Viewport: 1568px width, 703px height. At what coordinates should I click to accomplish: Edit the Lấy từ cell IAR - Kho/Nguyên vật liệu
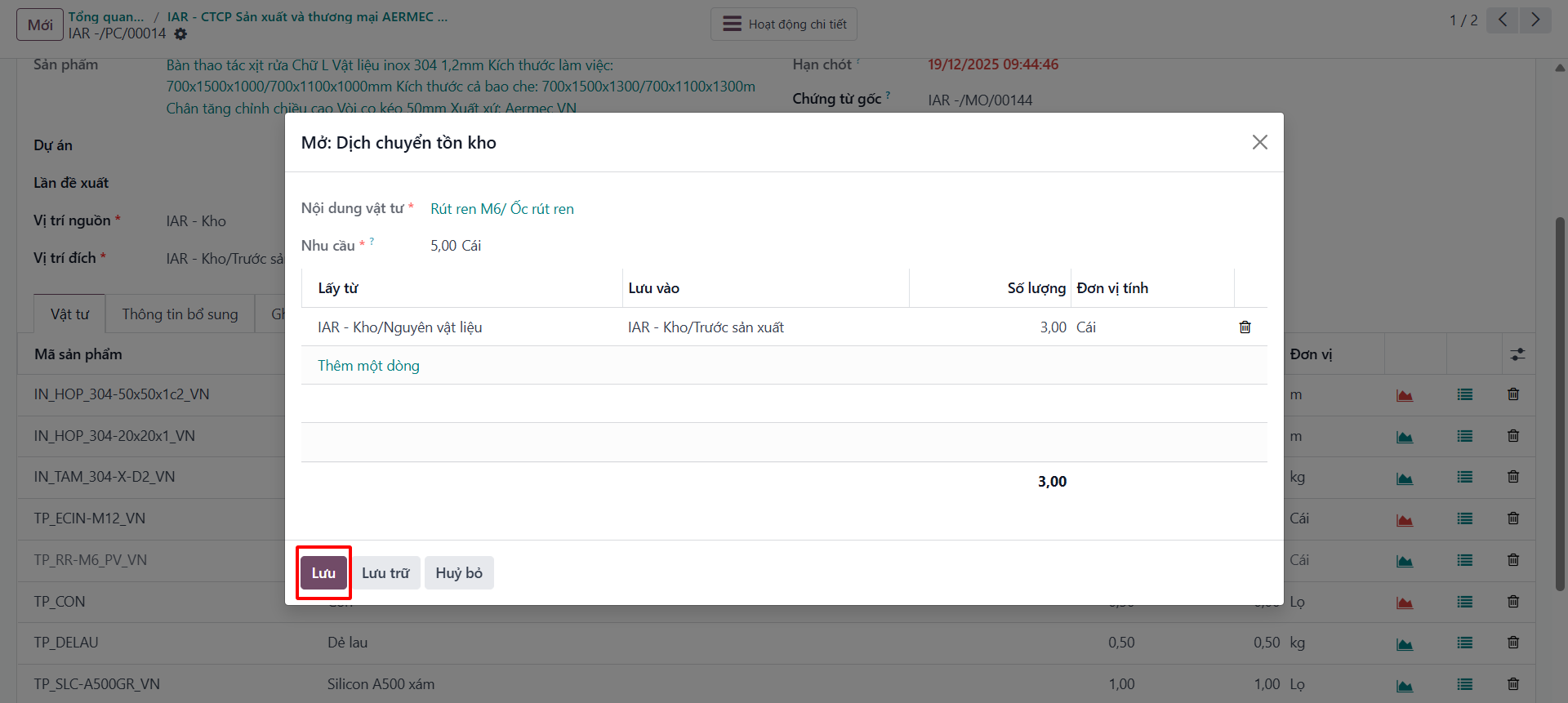tap(461, 327)
